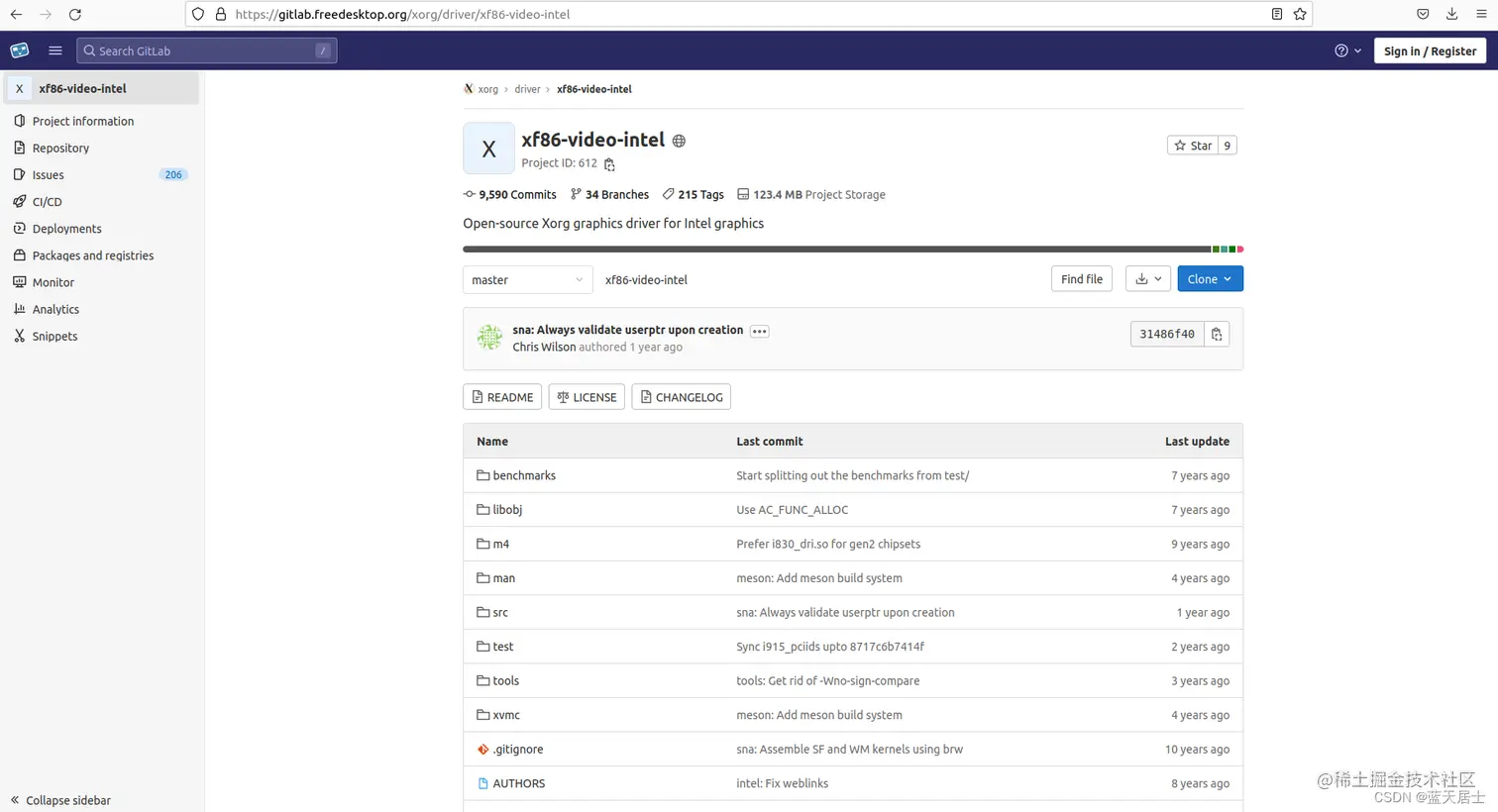Star the project
1498x812 pixels.
[x=1193, y=146]
